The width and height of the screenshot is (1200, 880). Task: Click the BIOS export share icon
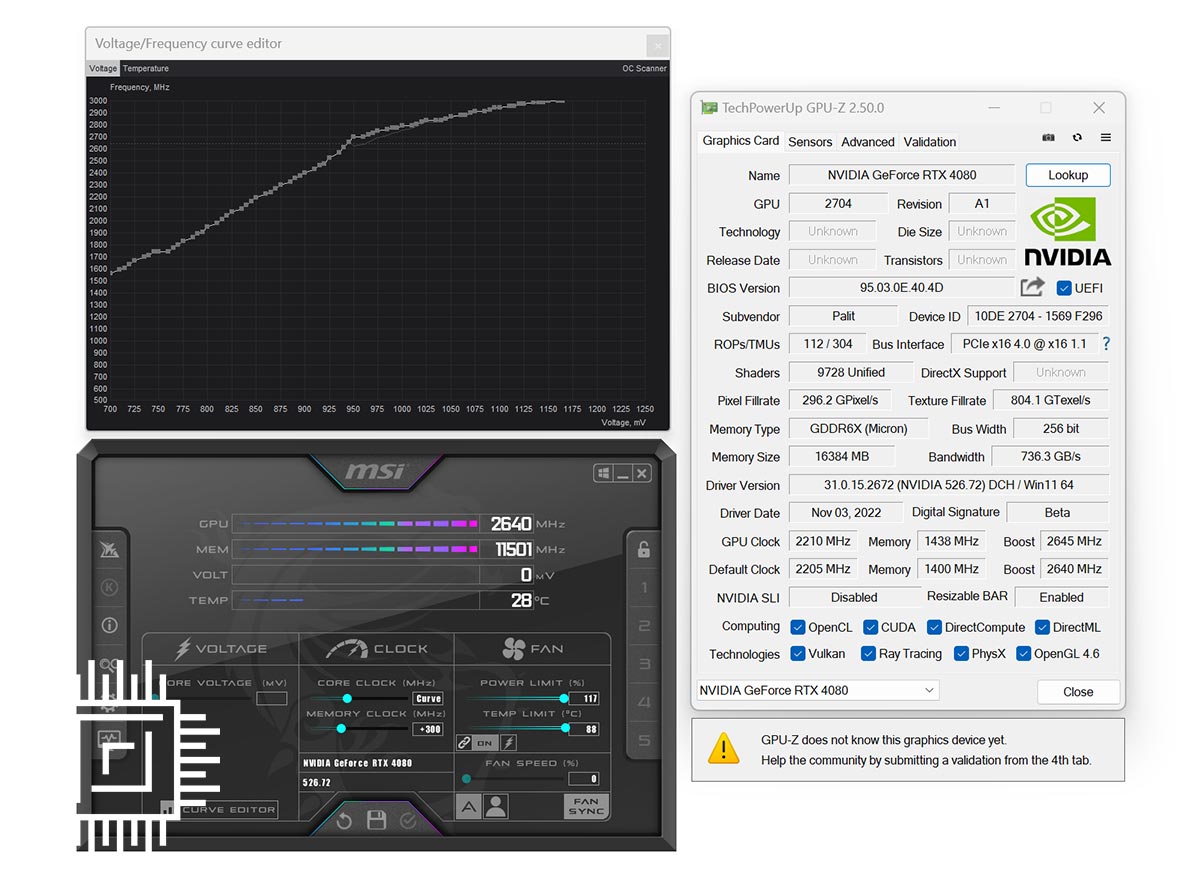(1032, 287)
